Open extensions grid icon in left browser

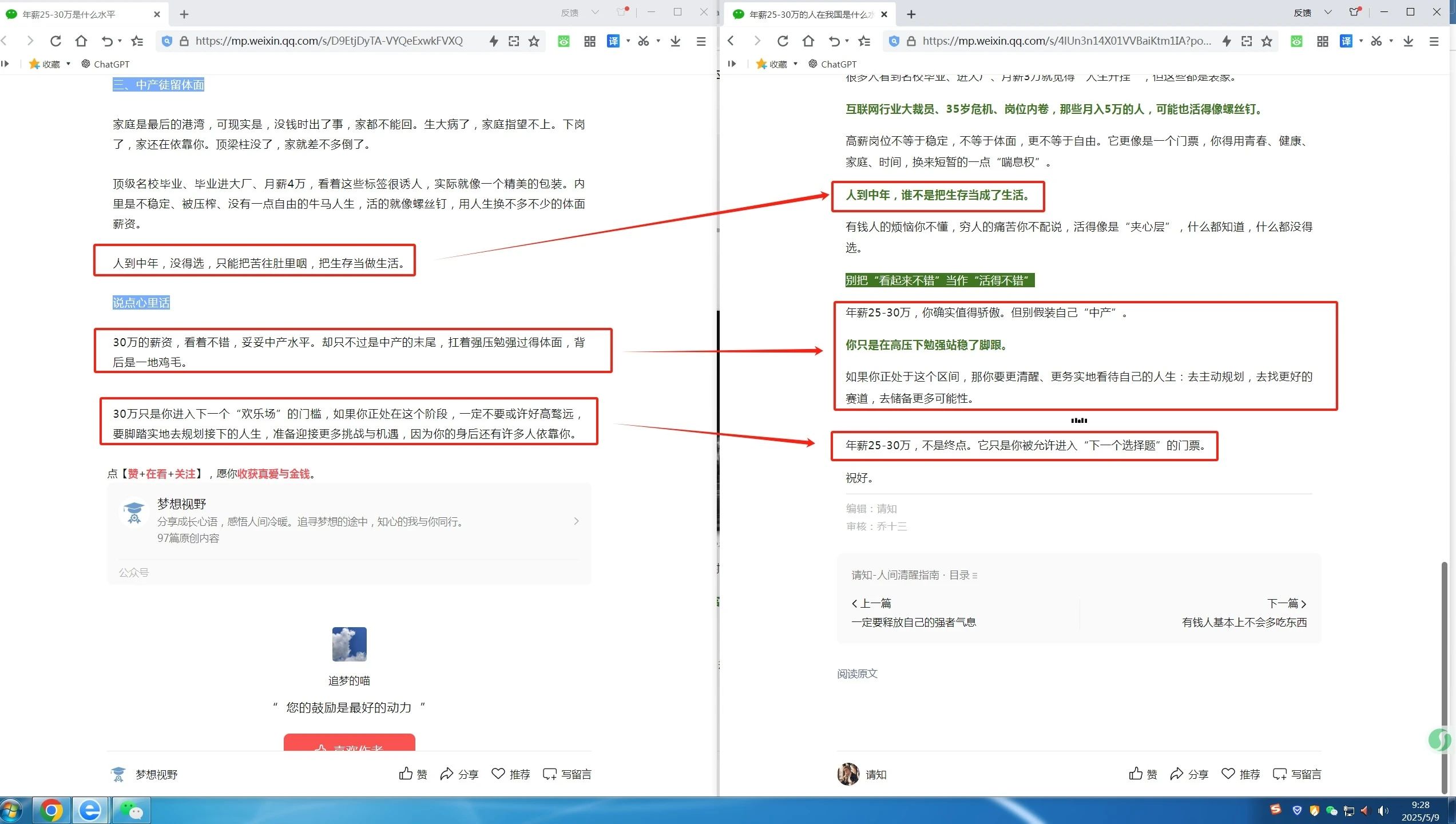click(x=590, y=41)
